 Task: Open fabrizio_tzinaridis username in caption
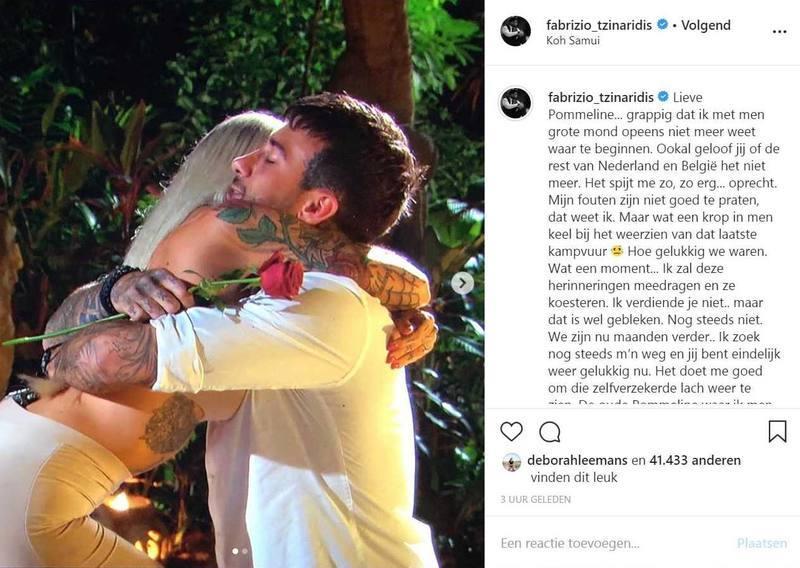point(601,97)
